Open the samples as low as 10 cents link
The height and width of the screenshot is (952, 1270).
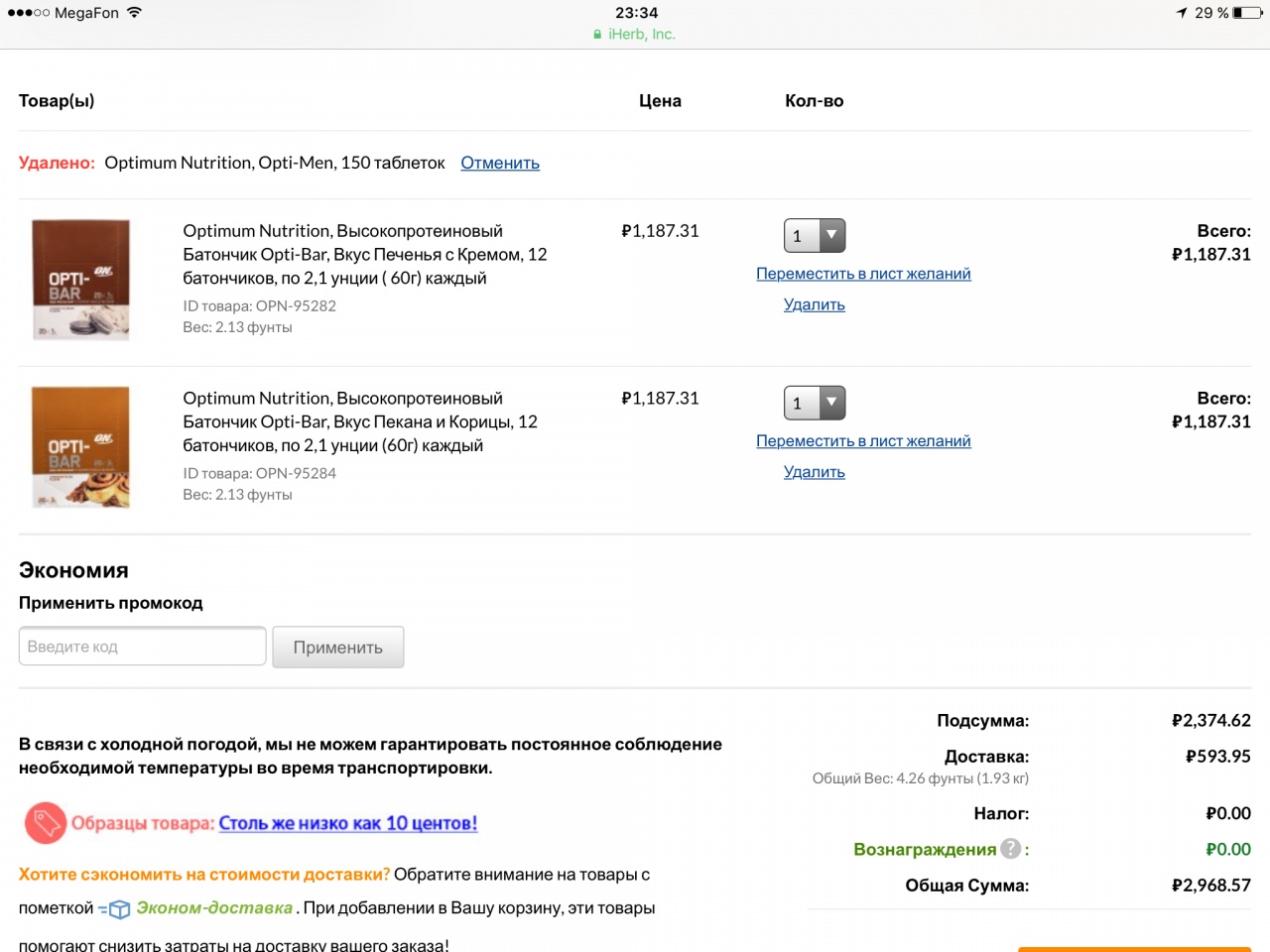click(348, 823)
